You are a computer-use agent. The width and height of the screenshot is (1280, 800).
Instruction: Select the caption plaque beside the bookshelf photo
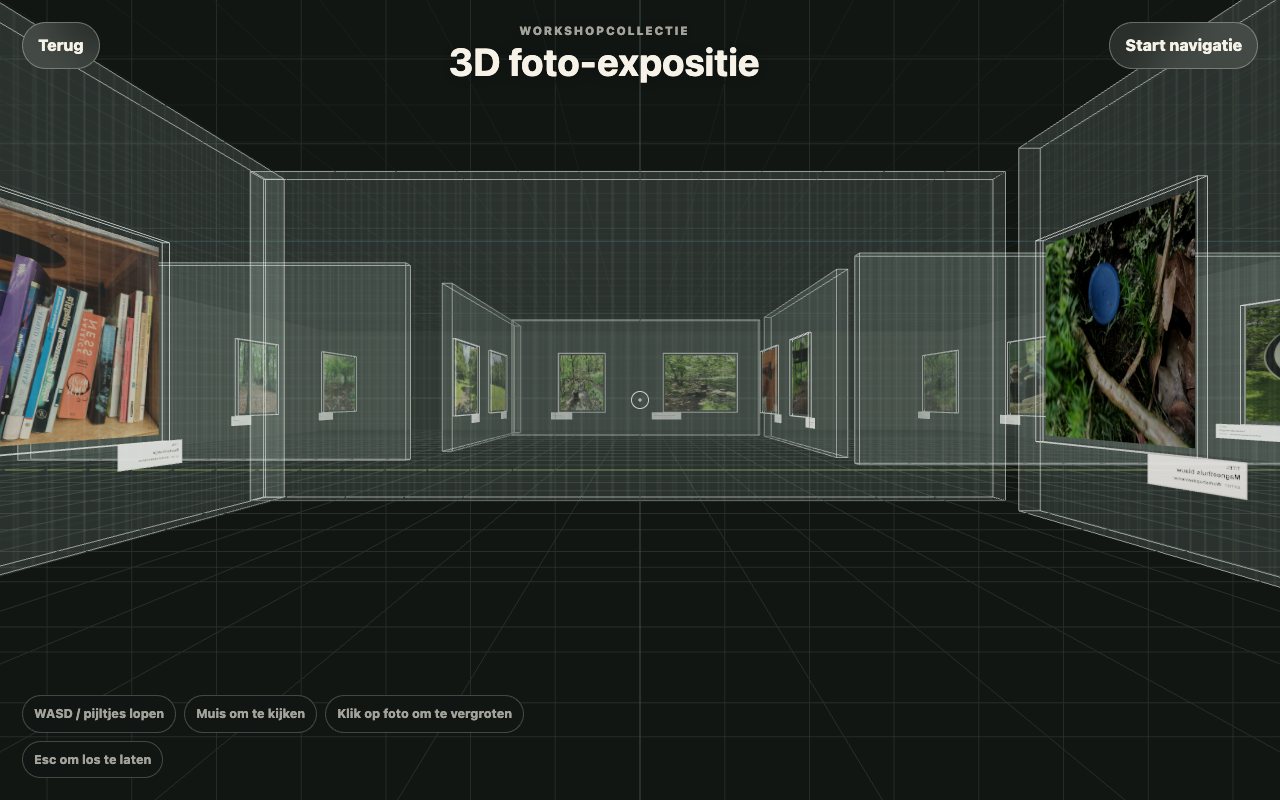tap(150, 454)
